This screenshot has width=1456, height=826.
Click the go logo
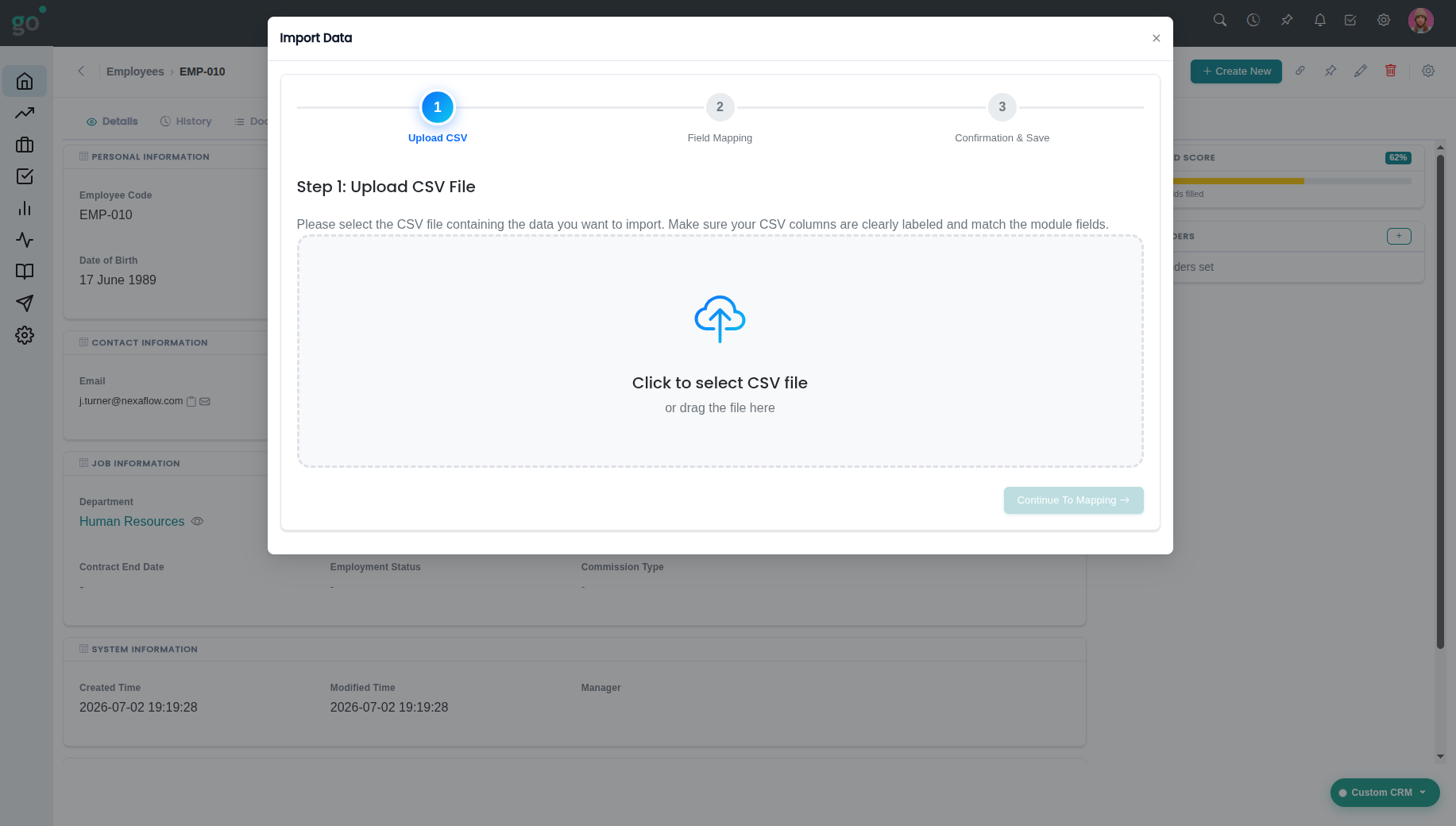coord(28,21)
